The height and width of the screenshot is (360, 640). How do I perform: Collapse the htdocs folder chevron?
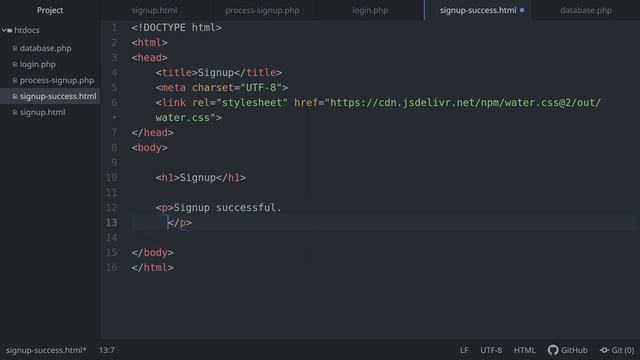pos(4,30)
